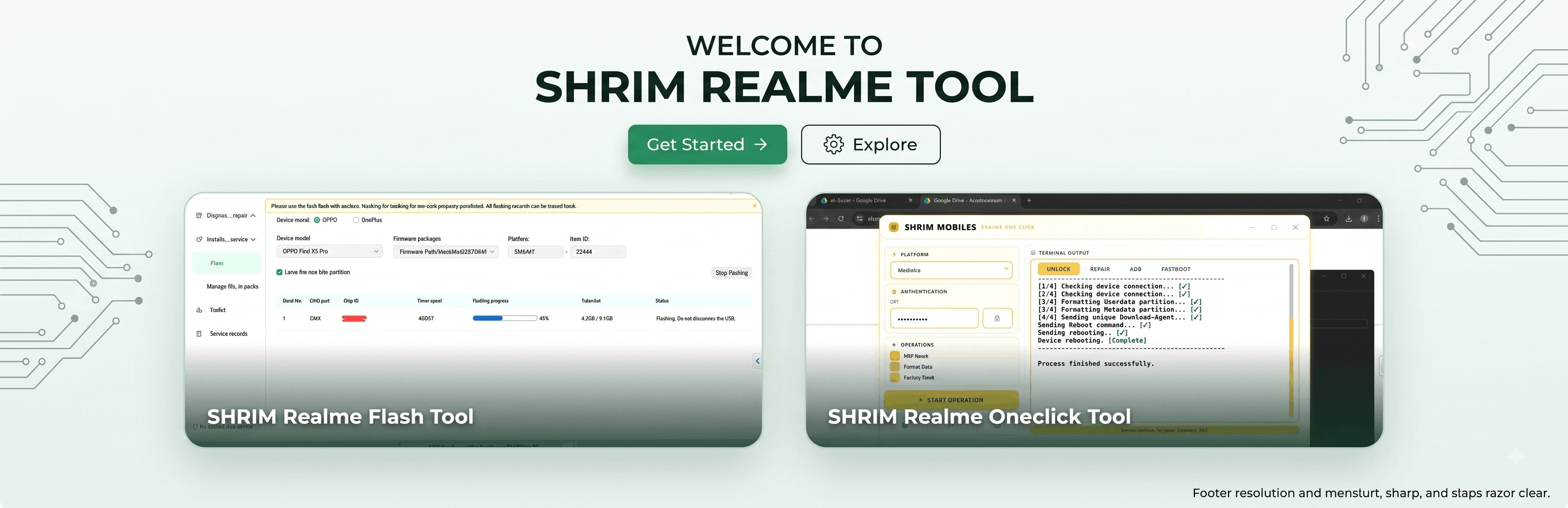Click the 'Process finished successfully.' terminal line

[1096, 364]
